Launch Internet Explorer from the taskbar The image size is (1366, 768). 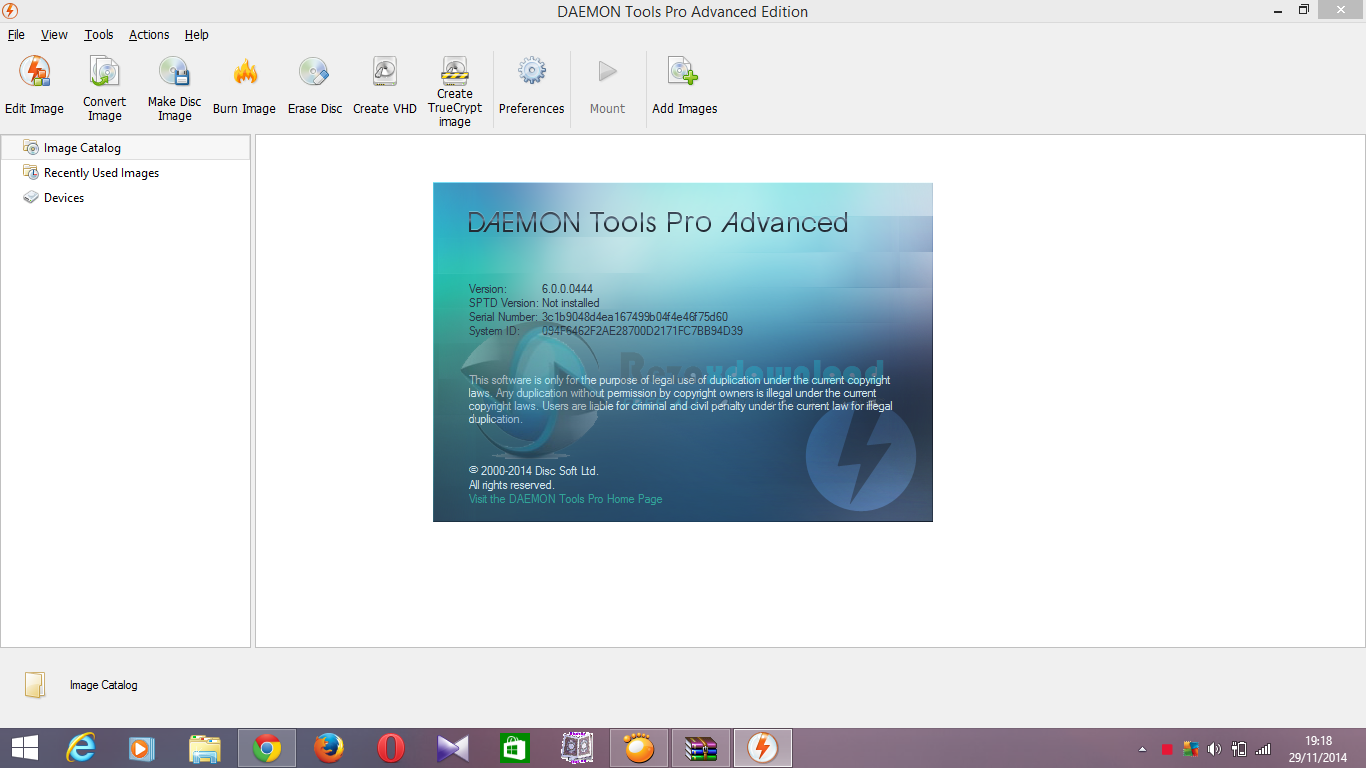80,748
